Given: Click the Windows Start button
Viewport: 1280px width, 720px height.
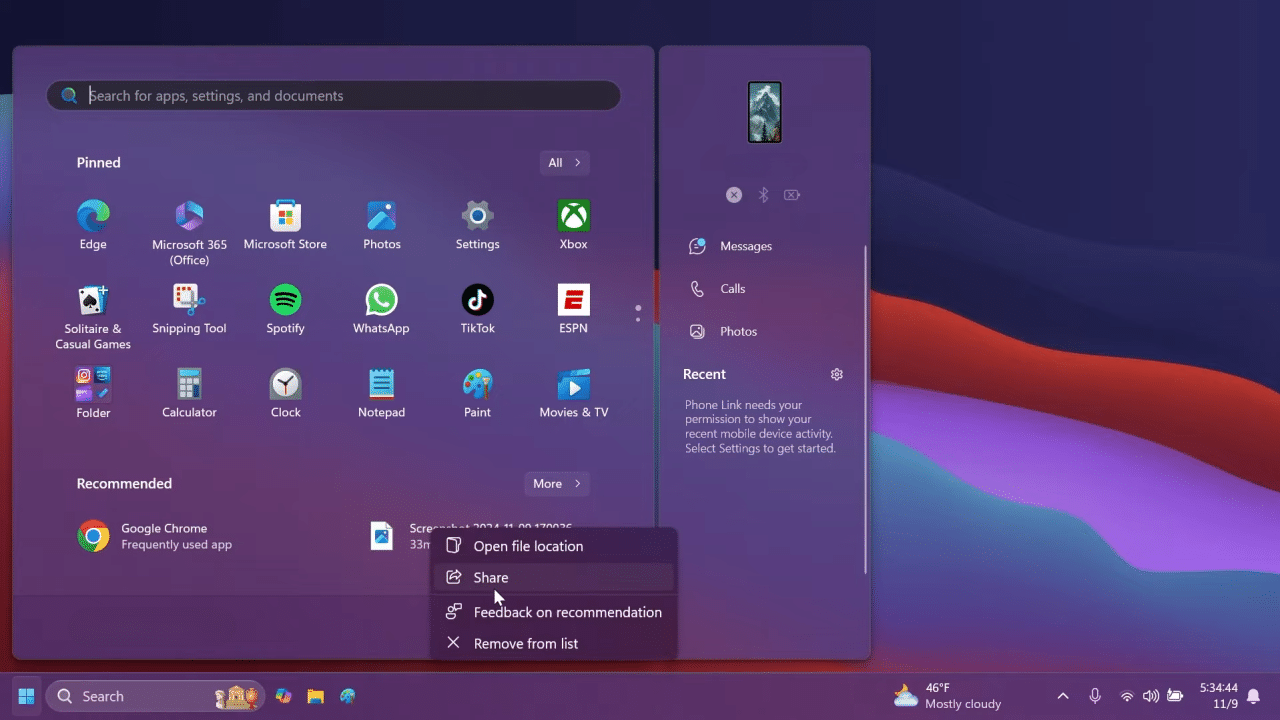Looking at the screenshot, I should point(27,696).
